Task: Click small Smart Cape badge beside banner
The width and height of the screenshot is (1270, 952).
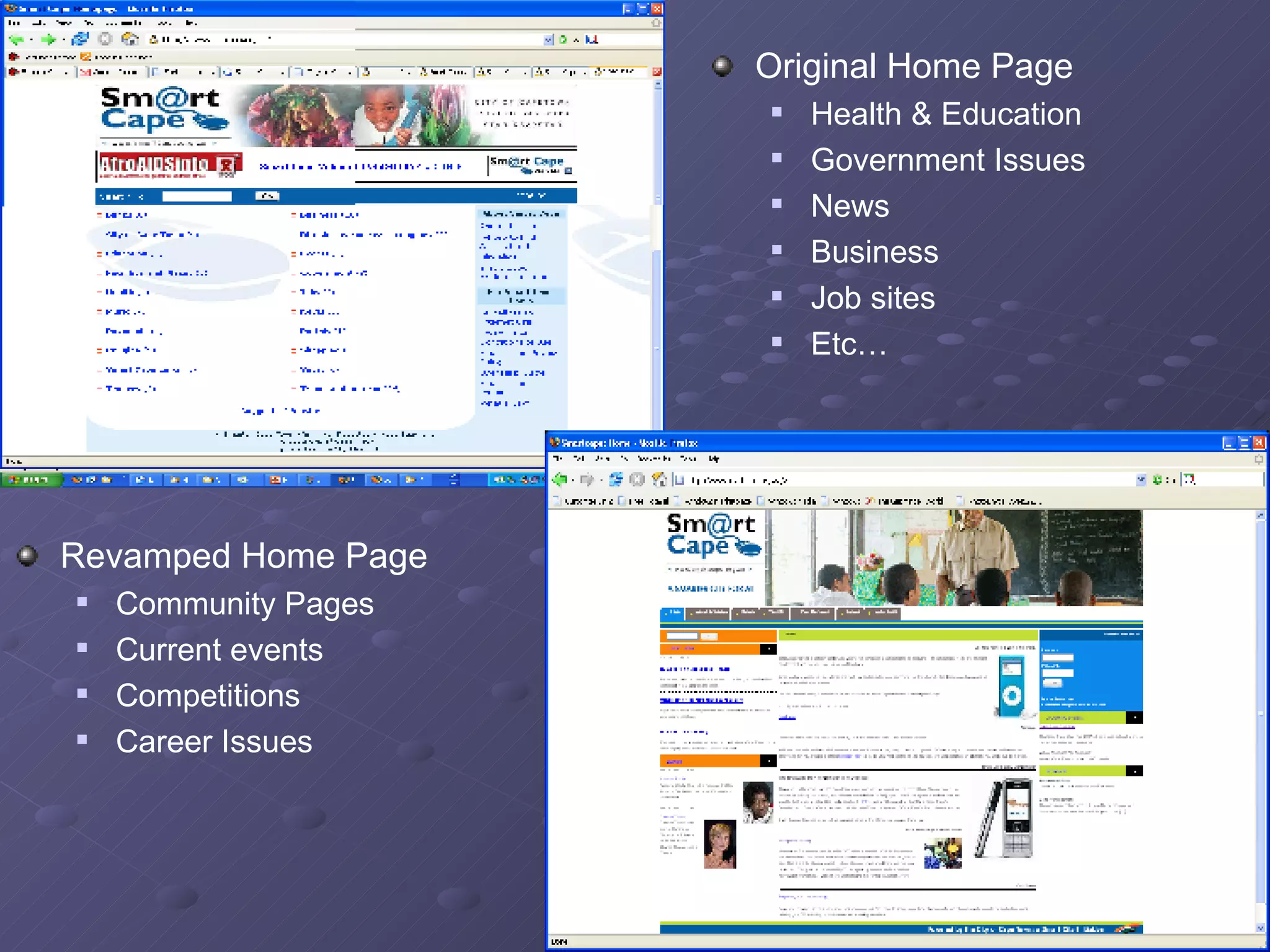Action: coord(531,165)
